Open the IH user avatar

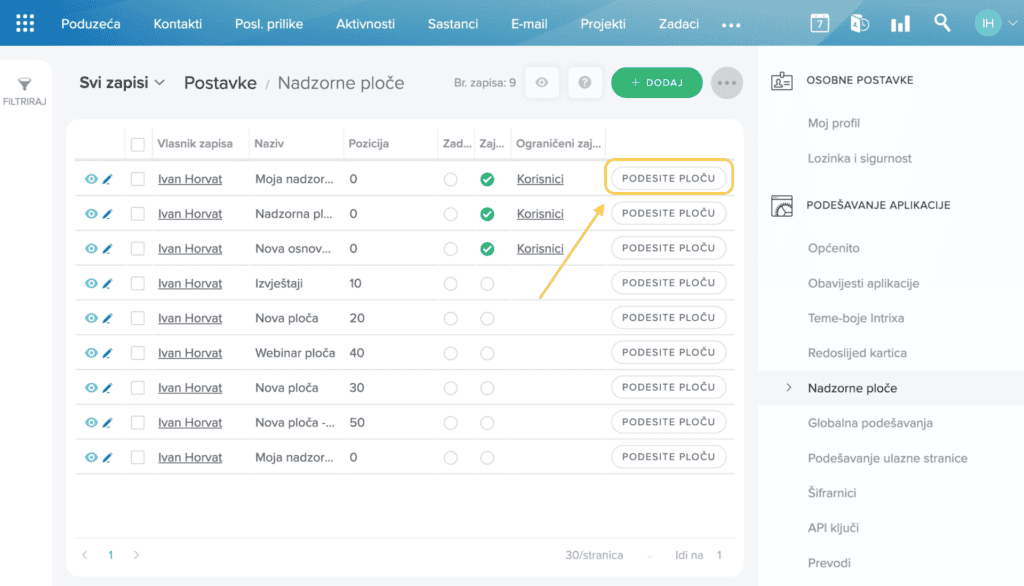pyautogui.click(x=988, y=24)
